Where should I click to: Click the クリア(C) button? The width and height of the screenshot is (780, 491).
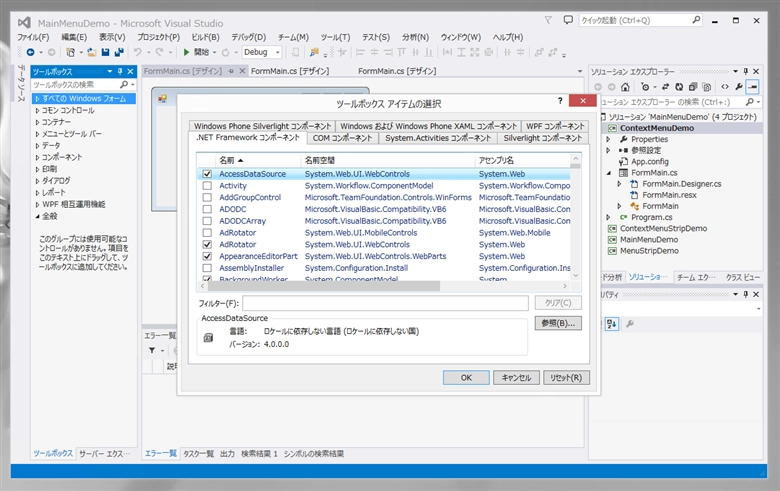(558, 303)
